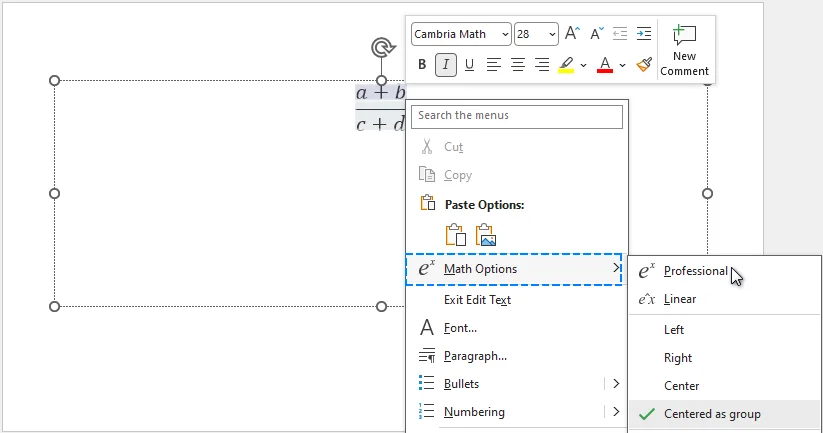Click the right-middle resize handle
The image size is (823, 433).
[x=708, y=194]
